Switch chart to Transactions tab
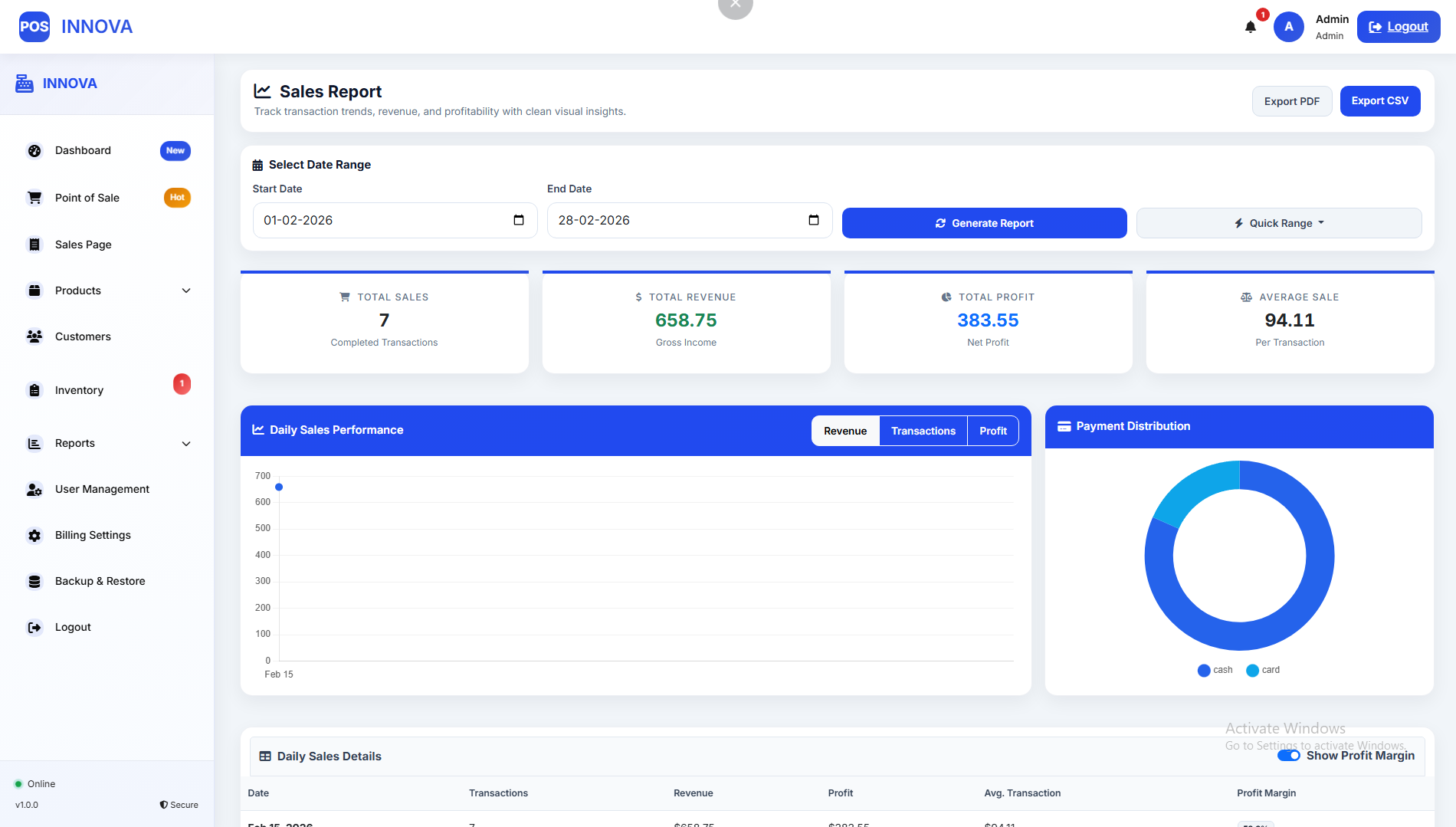1456x827 pixels. 923,431
